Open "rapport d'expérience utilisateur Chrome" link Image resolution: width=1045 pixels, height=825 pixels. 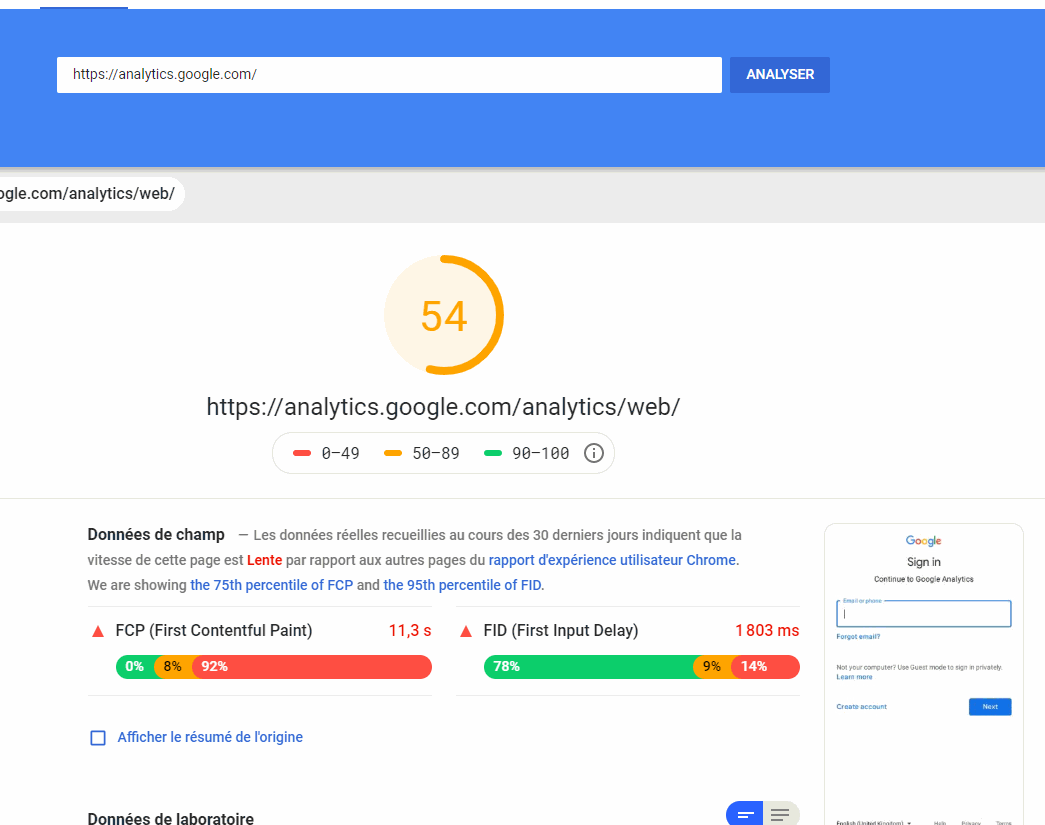click(x=611, y=560)
